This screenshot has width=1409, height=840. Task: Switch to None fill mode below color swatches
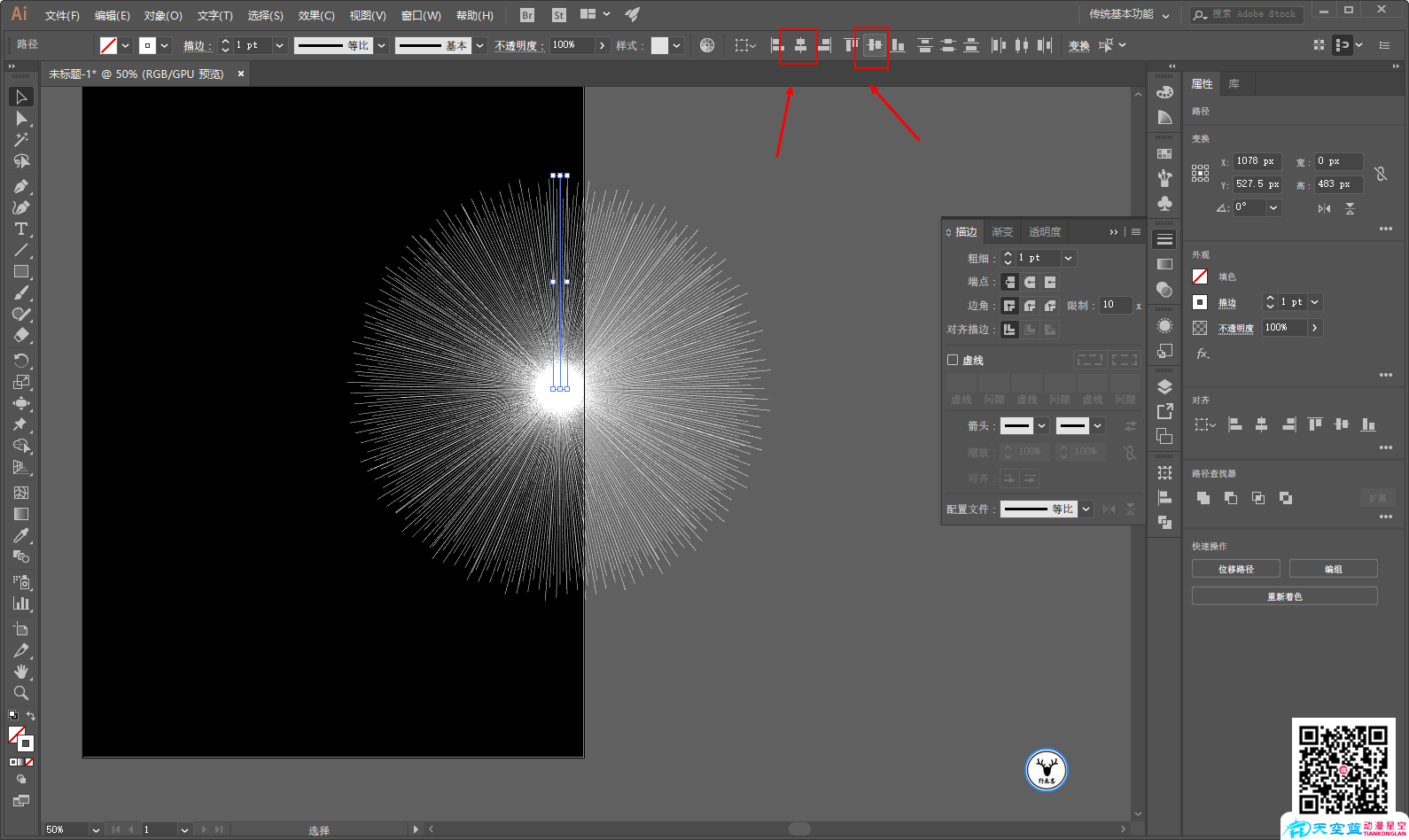[x=29, y=762]
